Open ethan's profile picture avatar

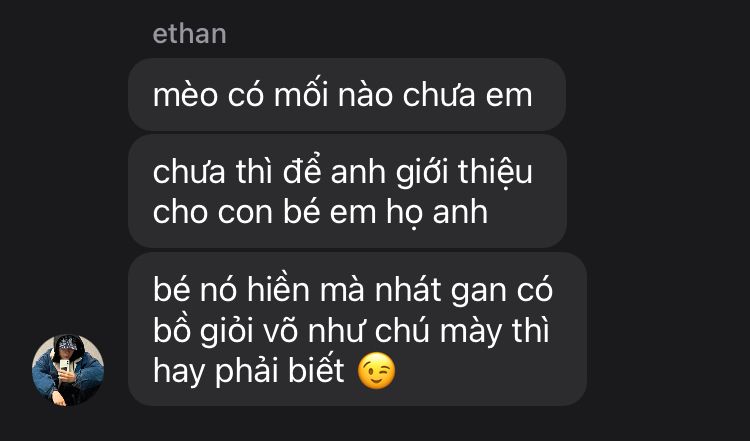[68, 370]
